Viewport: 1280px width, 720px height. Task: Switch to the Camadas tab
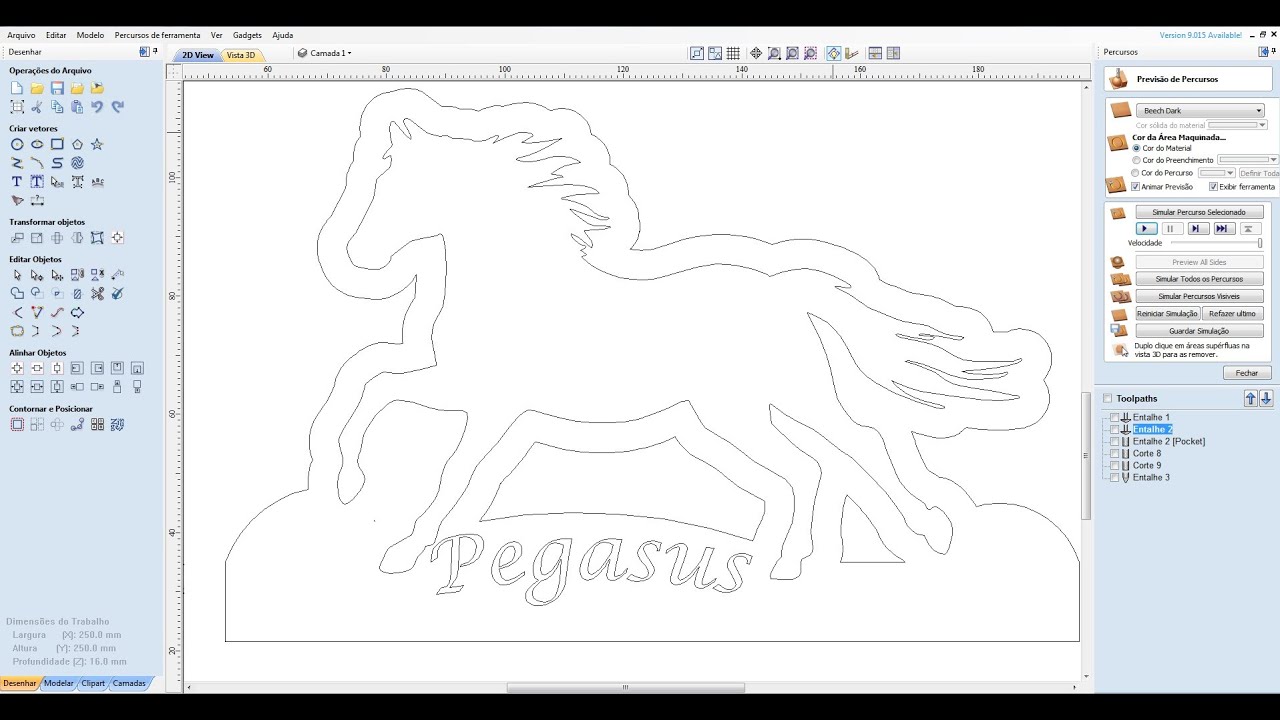click(x=129, y=683)
